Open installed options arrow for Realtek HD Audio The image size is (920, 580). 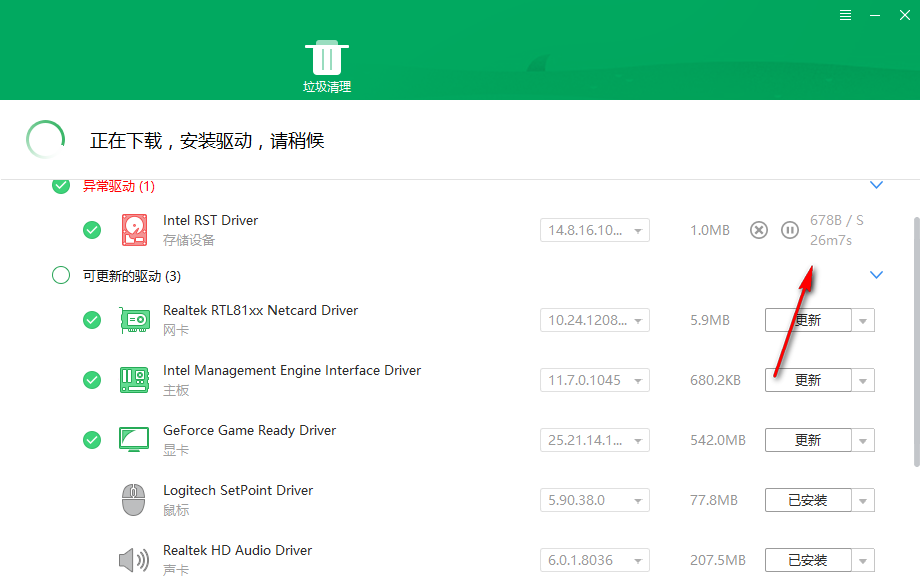[x=862, y=560]
